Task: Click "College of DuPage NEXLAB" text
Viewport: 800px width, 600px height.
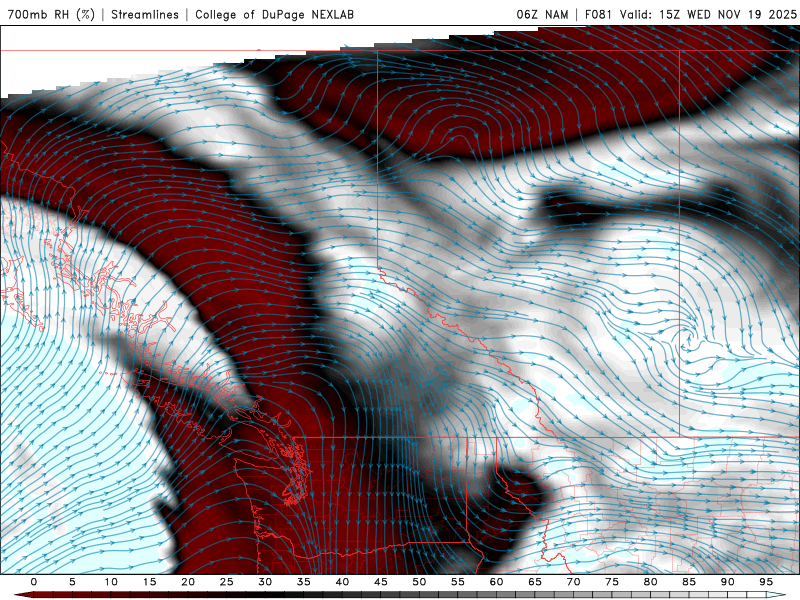Action: [274, 14]
